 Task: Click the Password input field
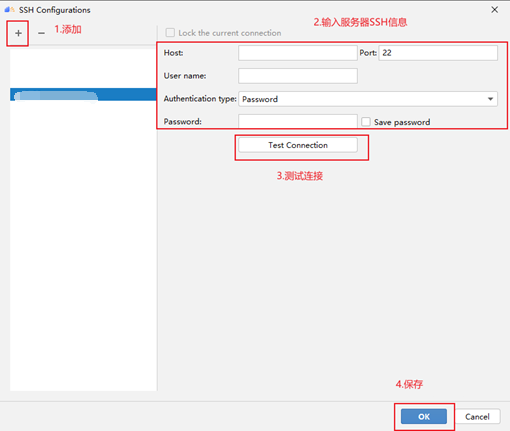coord(298,121)
